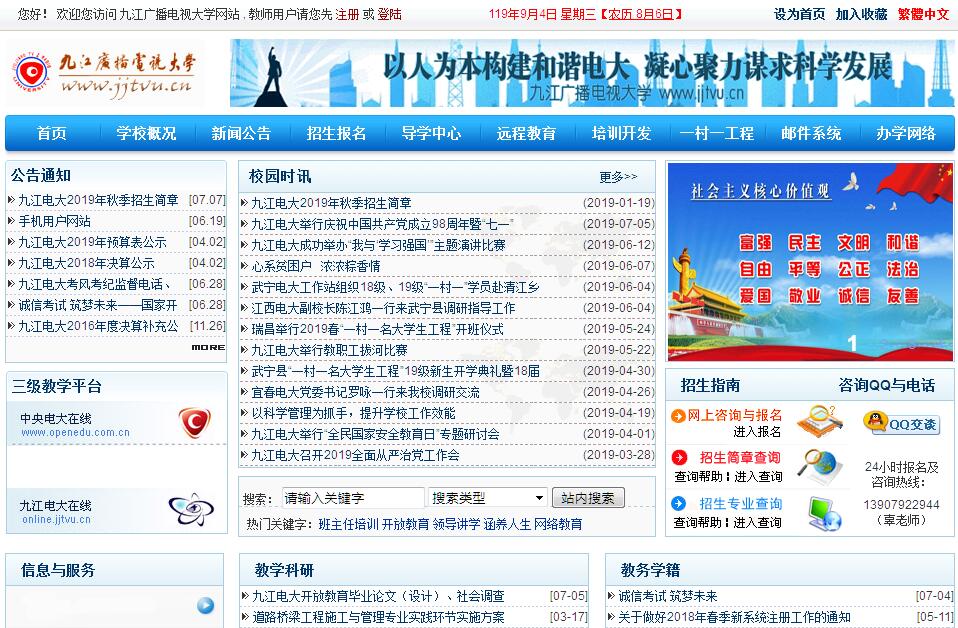Click the globe magnifier icon beside 招生简章查询
Image resolution: width=958 pixels, height=628 pixels.
820,467
